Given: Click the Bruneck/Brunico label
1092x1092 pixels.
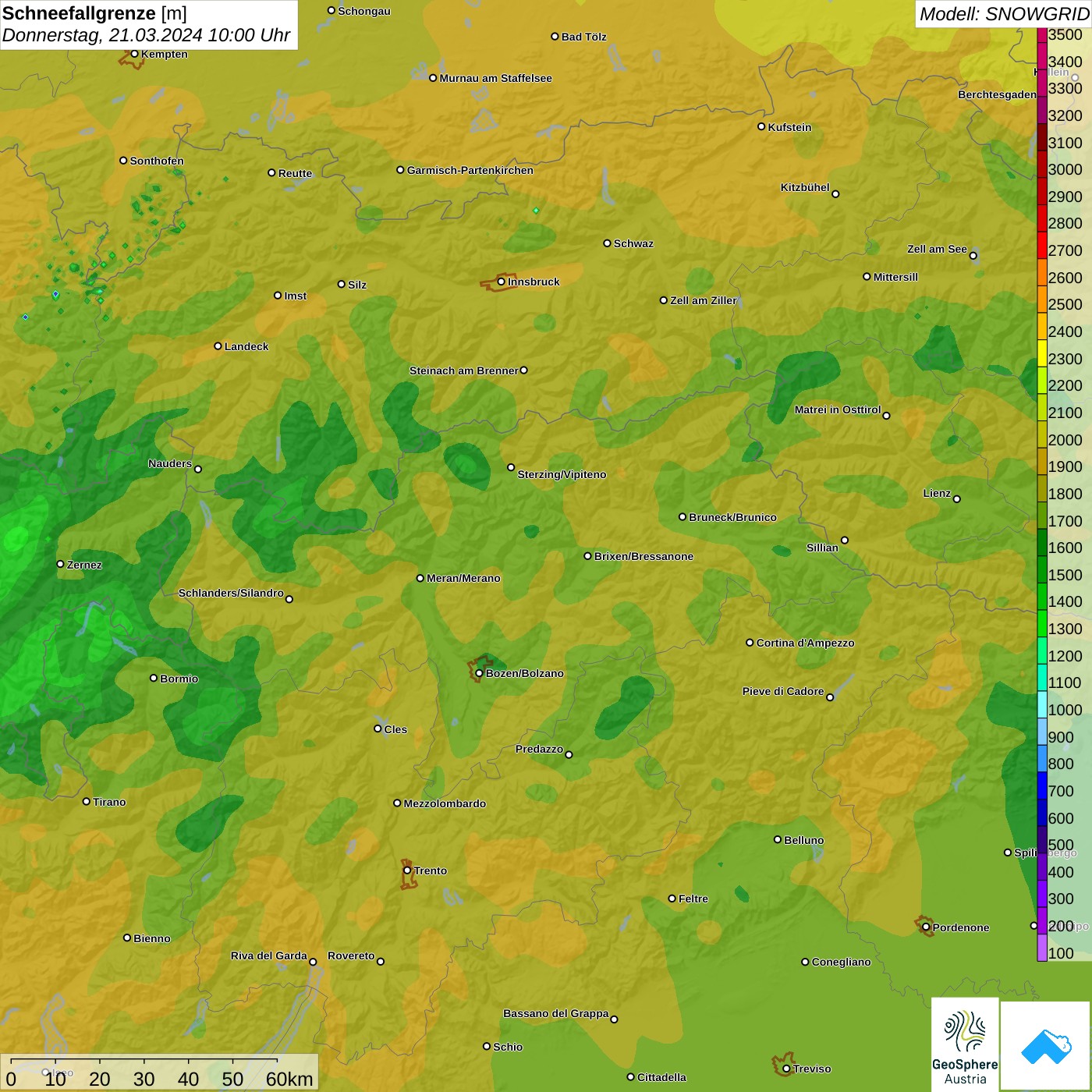Looking at the screenshot, I should [x=732, y=517].
